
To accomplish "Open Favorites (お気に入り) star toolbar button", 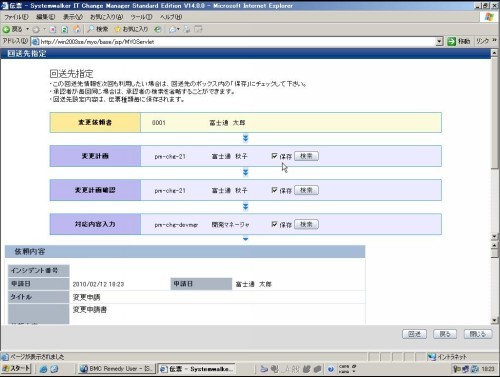I will [x=131, y=29].
